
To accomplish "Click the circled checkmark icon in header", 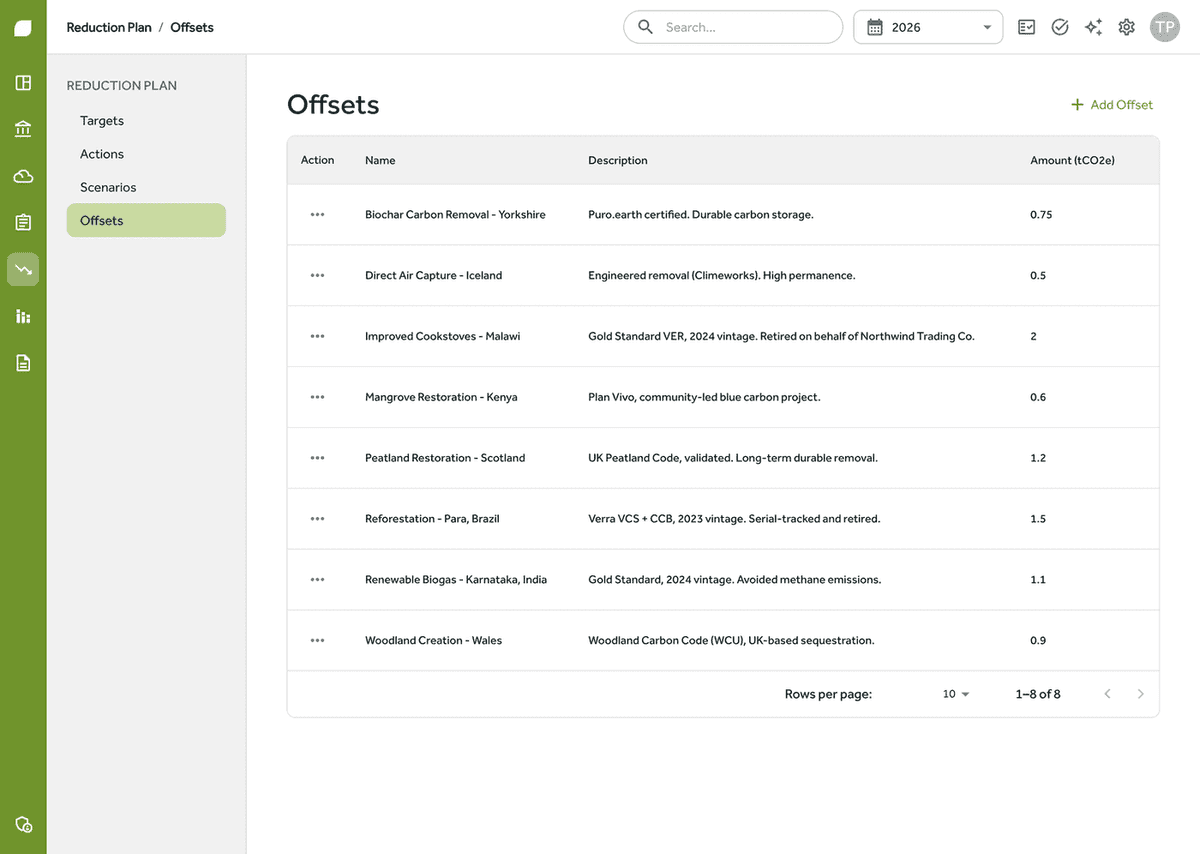I will tap(1060, 27).
